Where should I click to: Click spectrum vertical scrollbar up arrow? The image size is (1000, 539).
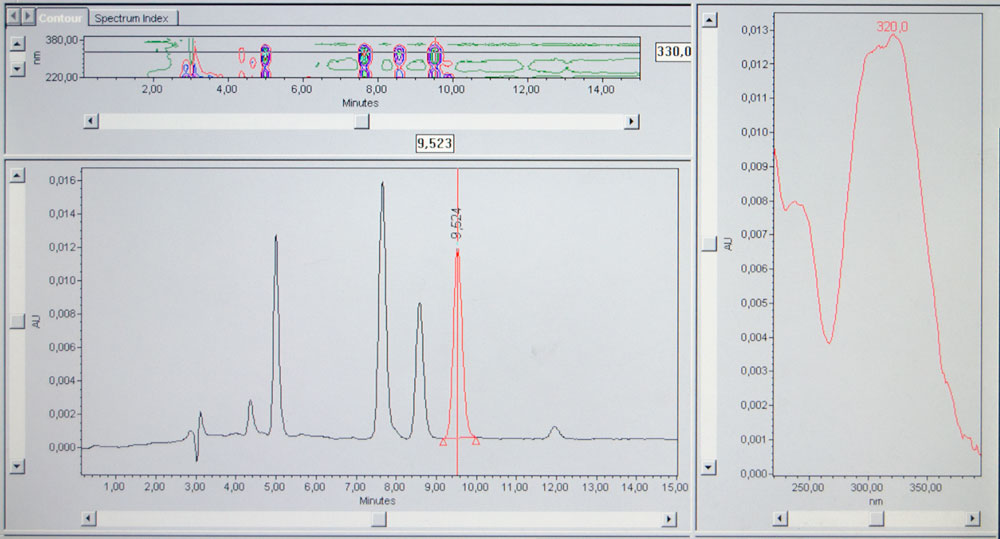709,20
